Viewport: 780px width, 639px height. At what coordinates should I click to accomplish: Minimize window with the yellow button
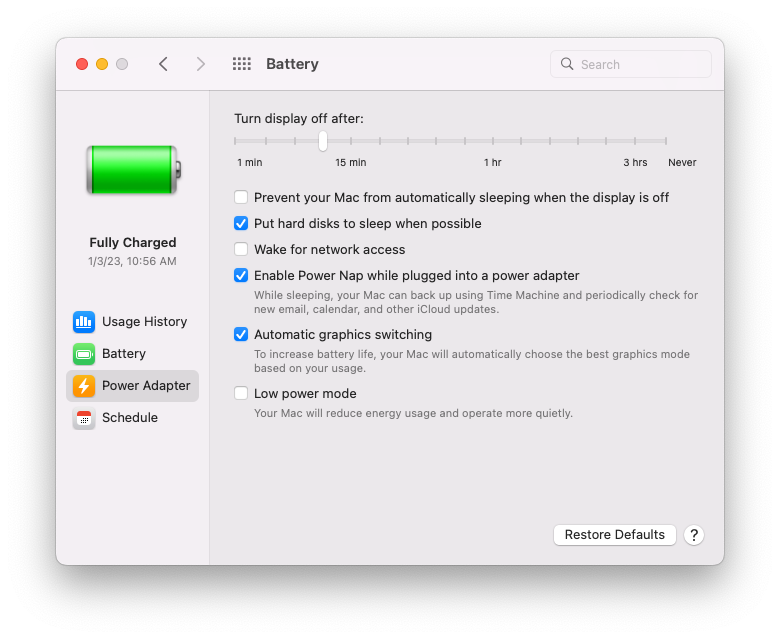[102, 64]
